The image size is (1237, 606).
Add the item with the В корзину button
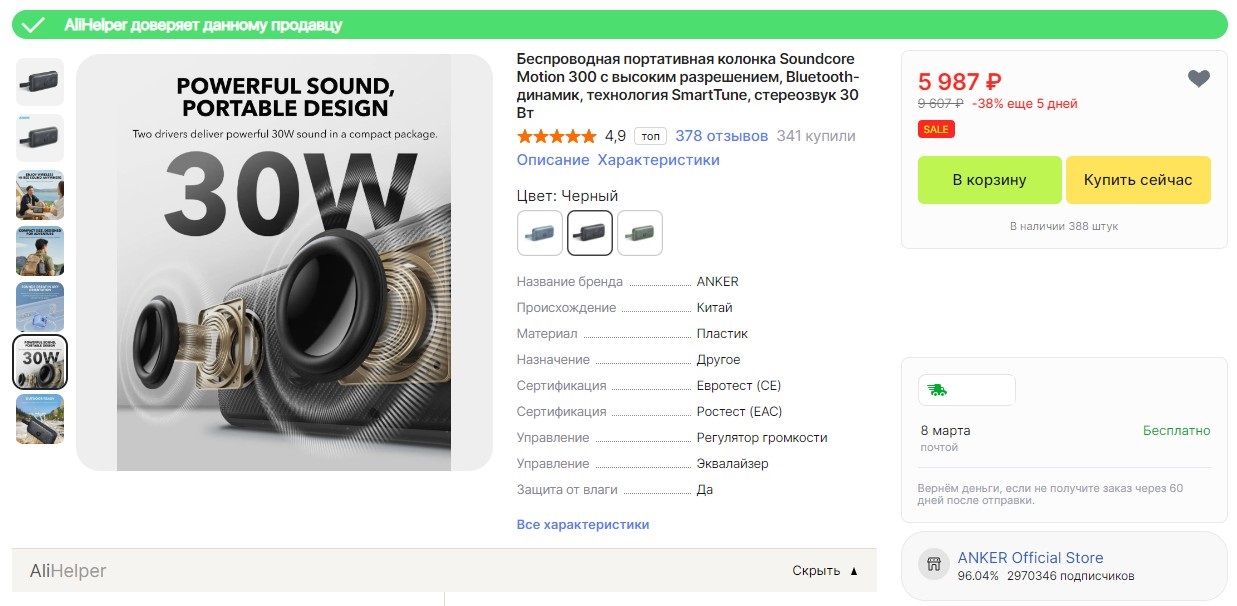click(x=989, y=180)
